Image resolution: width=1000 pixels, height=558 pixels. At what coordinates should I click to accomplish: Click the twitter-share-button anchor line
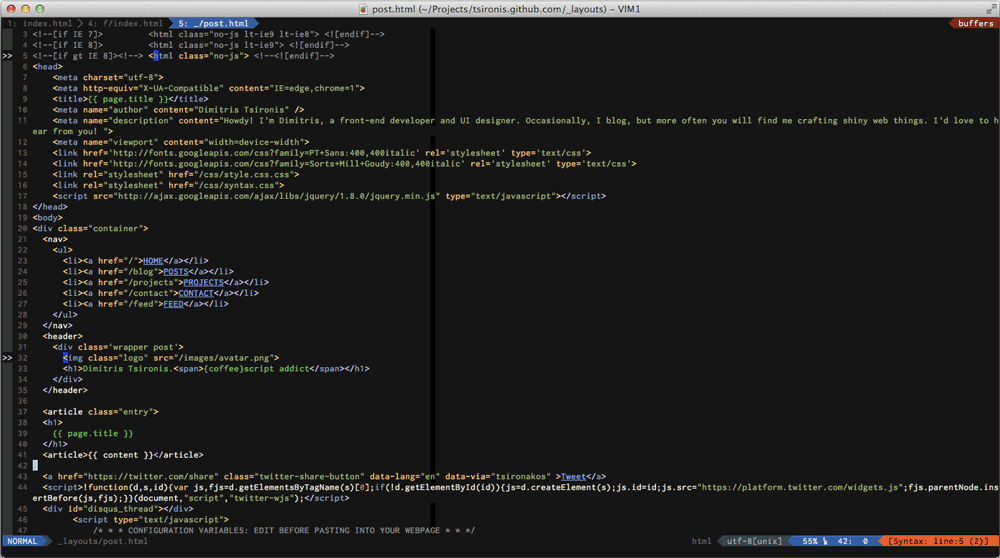pos(325,477)
